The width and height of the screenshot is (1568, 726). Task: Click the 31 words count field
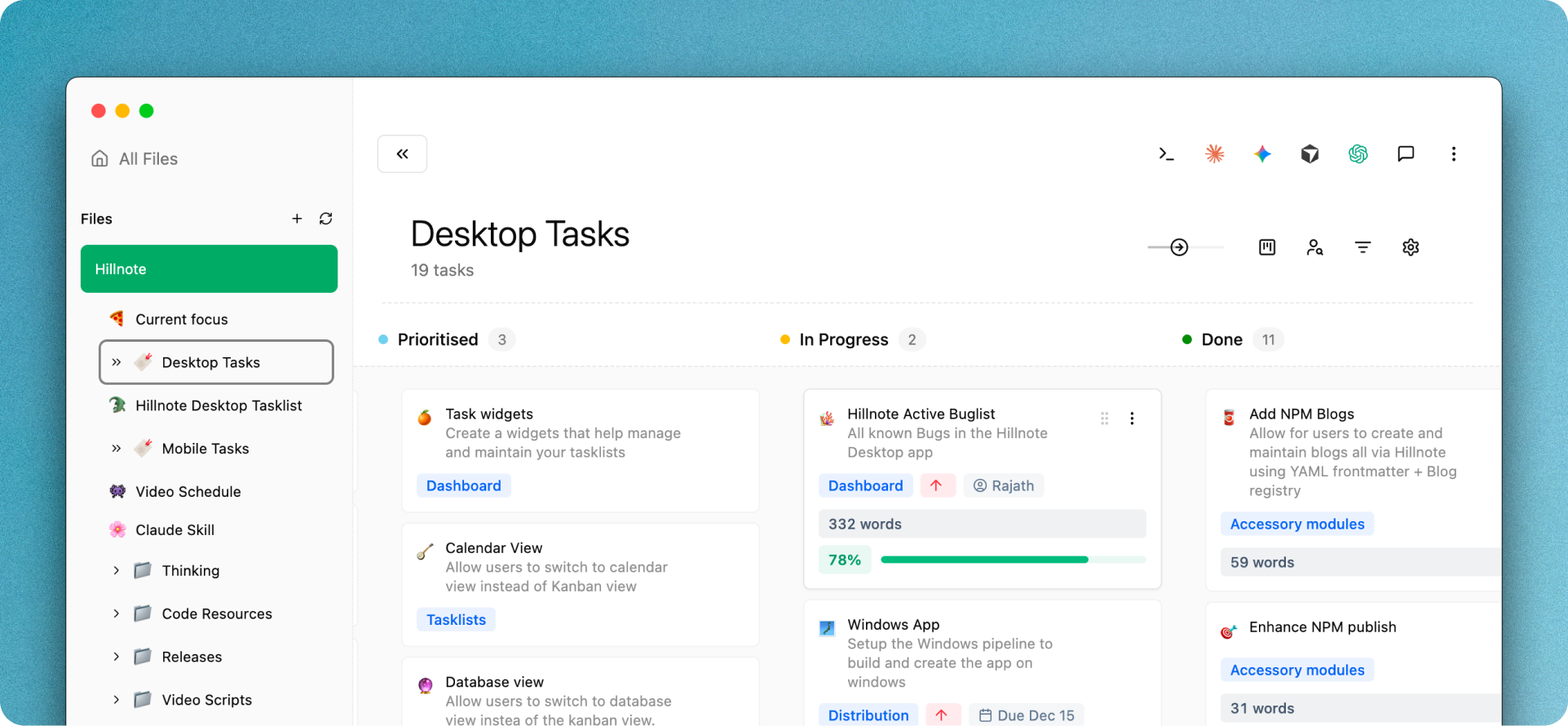pos(1360,708)
